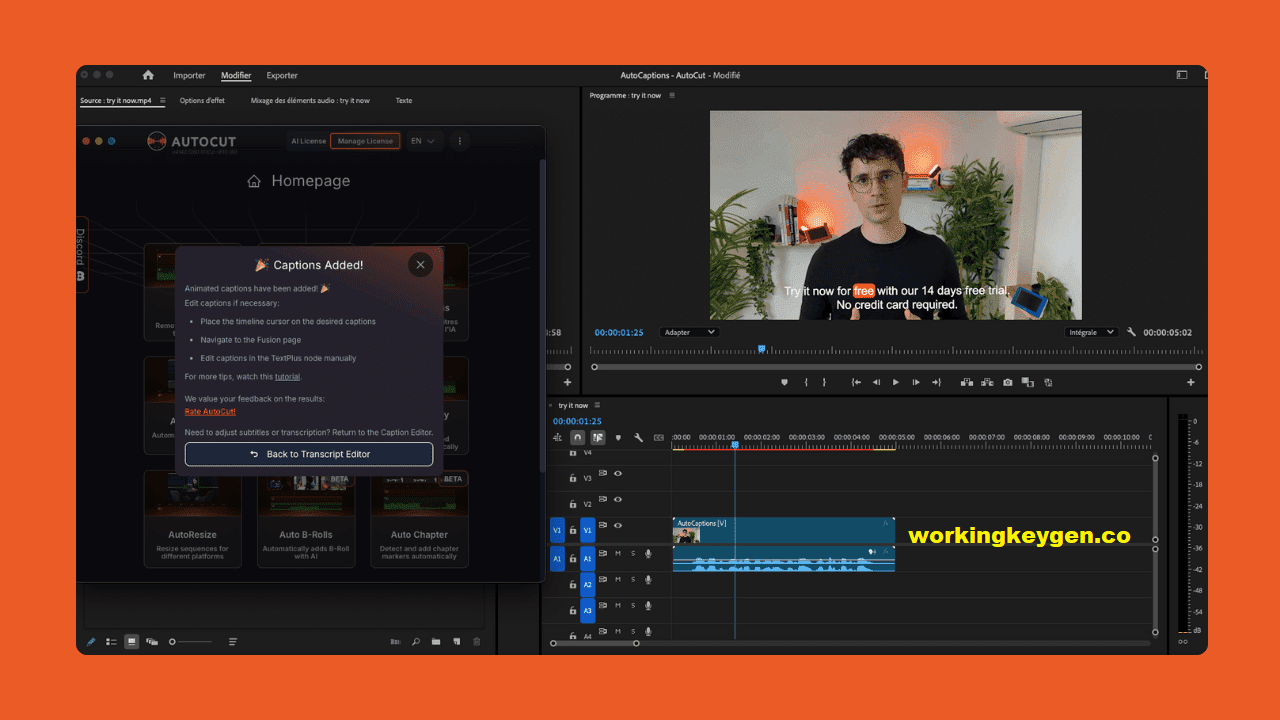Open the Modifier menu
Screen dimensions: 1280x720
point(236,75)
